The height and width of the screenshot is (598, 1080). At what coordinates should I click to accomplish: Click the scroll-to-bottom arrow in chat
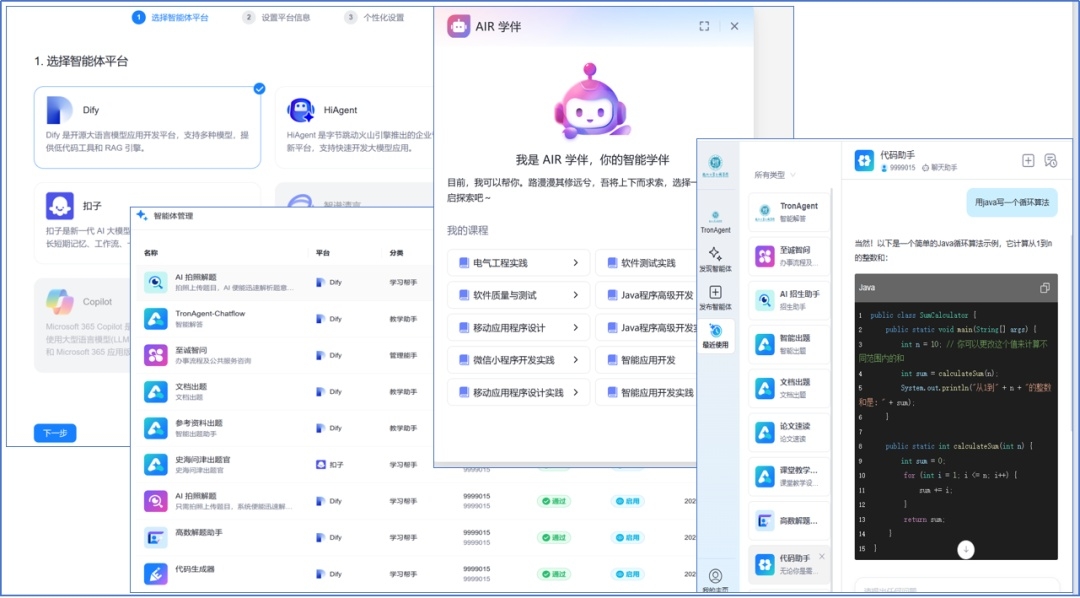coord(965,549)
